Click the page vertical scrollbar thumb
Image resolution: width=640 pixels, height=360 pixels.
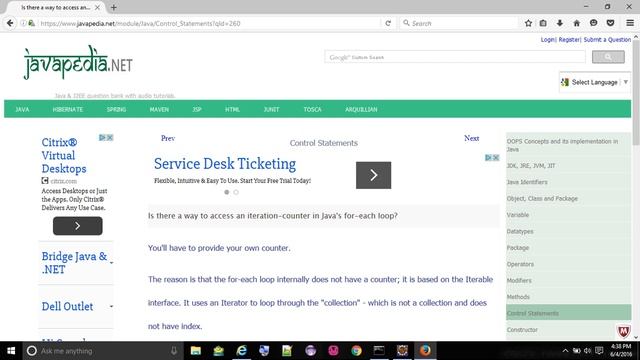[636, 92]
